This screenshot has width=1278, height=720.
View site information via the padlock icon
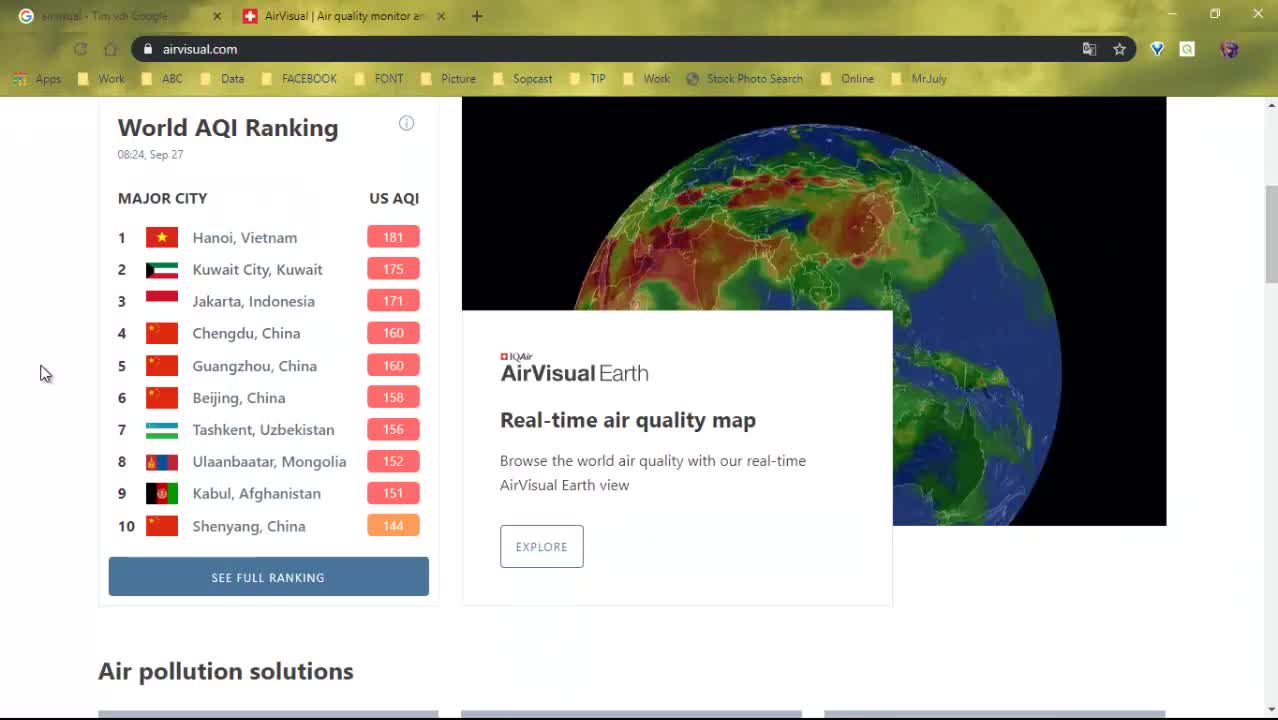coord(148,49)
